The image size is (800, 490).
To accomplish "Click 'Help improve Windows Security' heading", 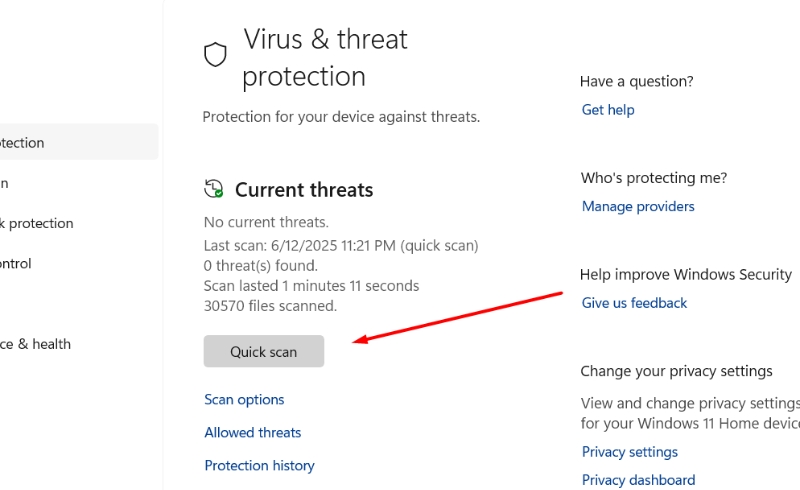I will [x=686, y=274].
